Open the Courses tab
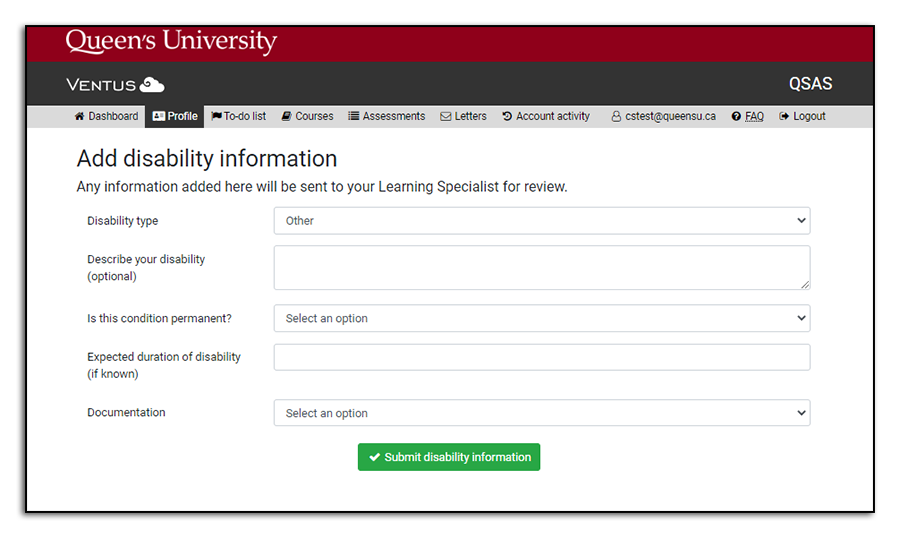900x538 pixels. 307,116
